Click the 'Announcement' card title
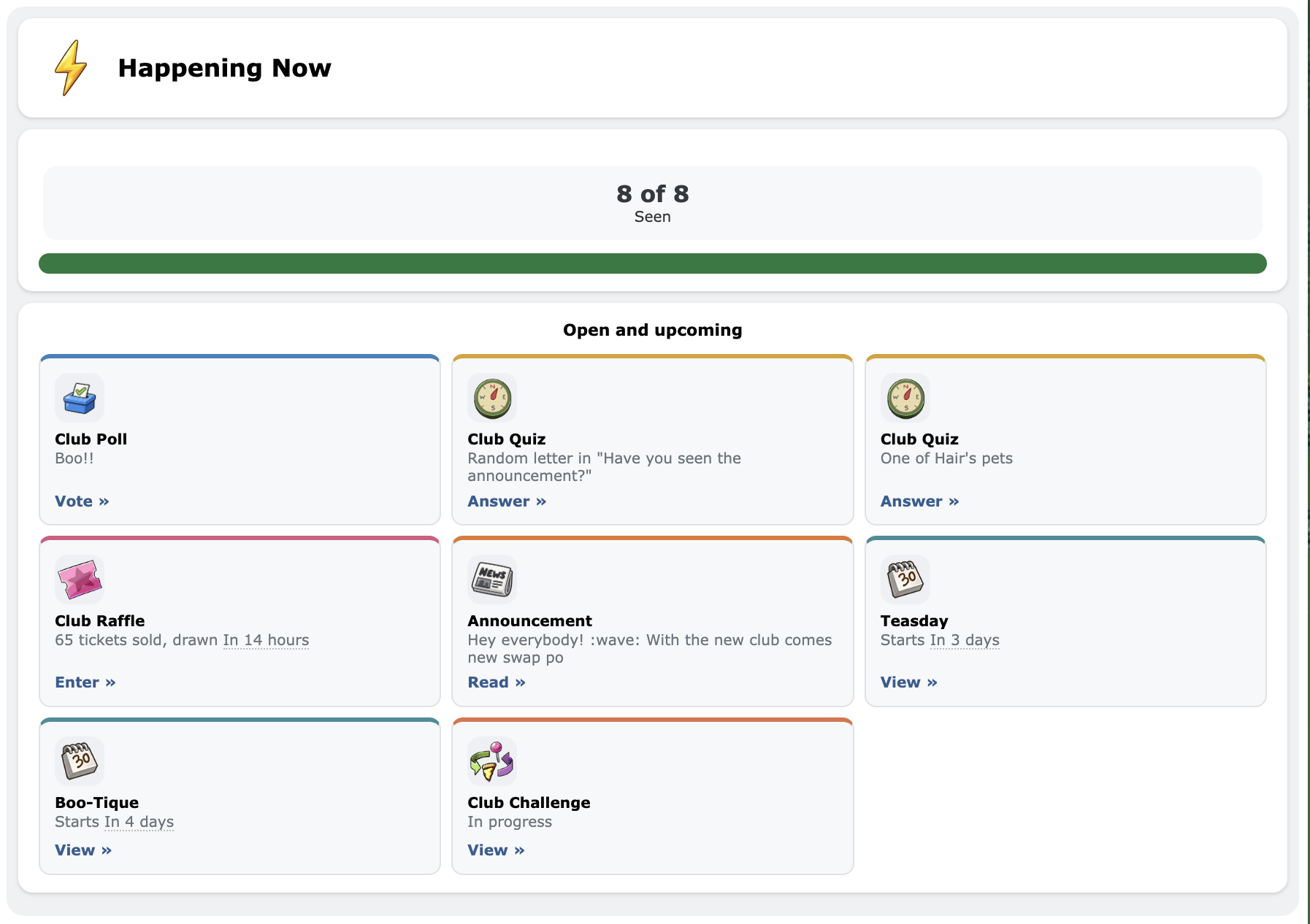 [530, 621]
